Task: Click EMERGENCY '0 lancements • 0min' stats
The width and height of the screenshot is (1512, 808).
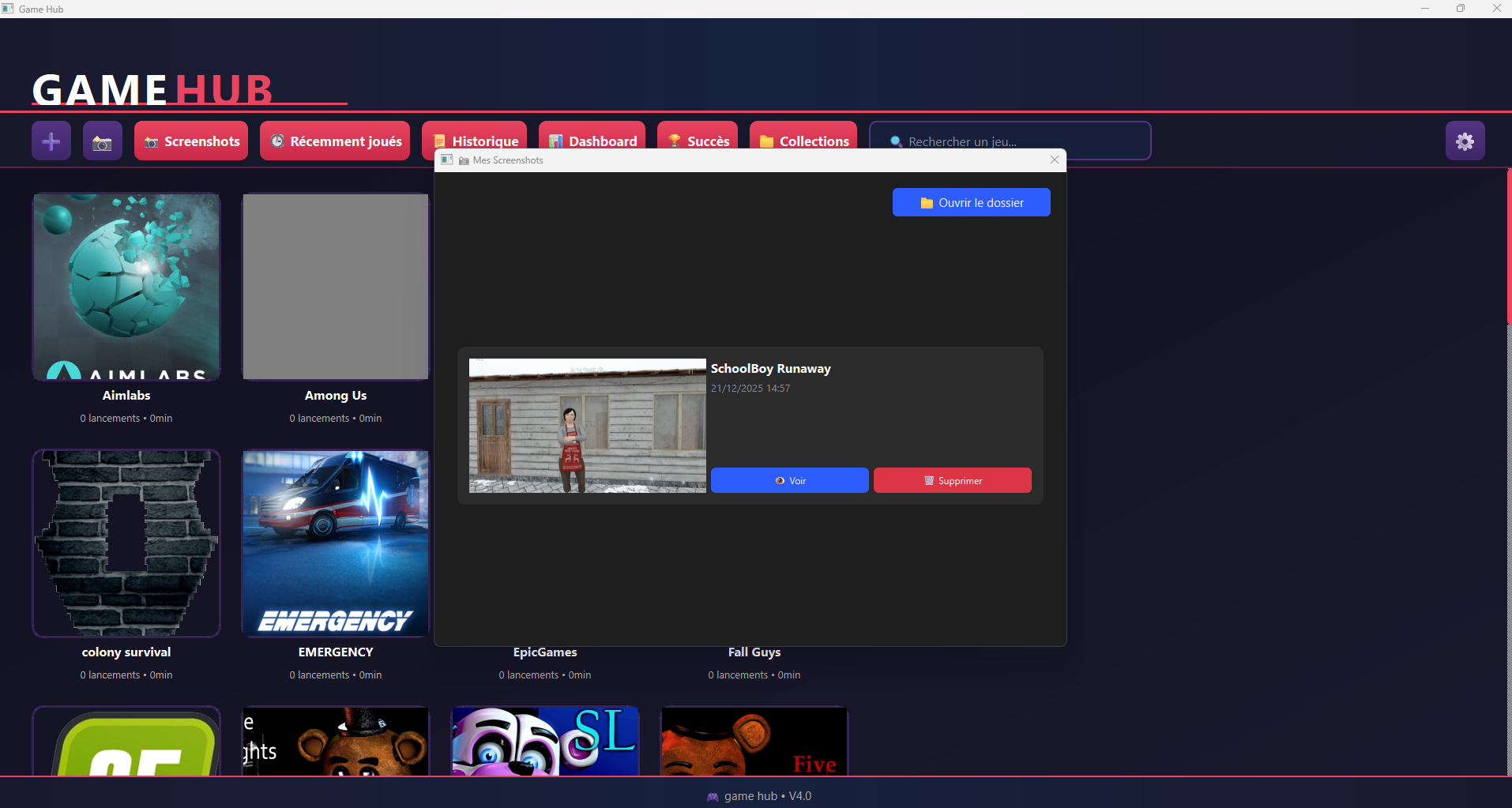Action: 336,675
